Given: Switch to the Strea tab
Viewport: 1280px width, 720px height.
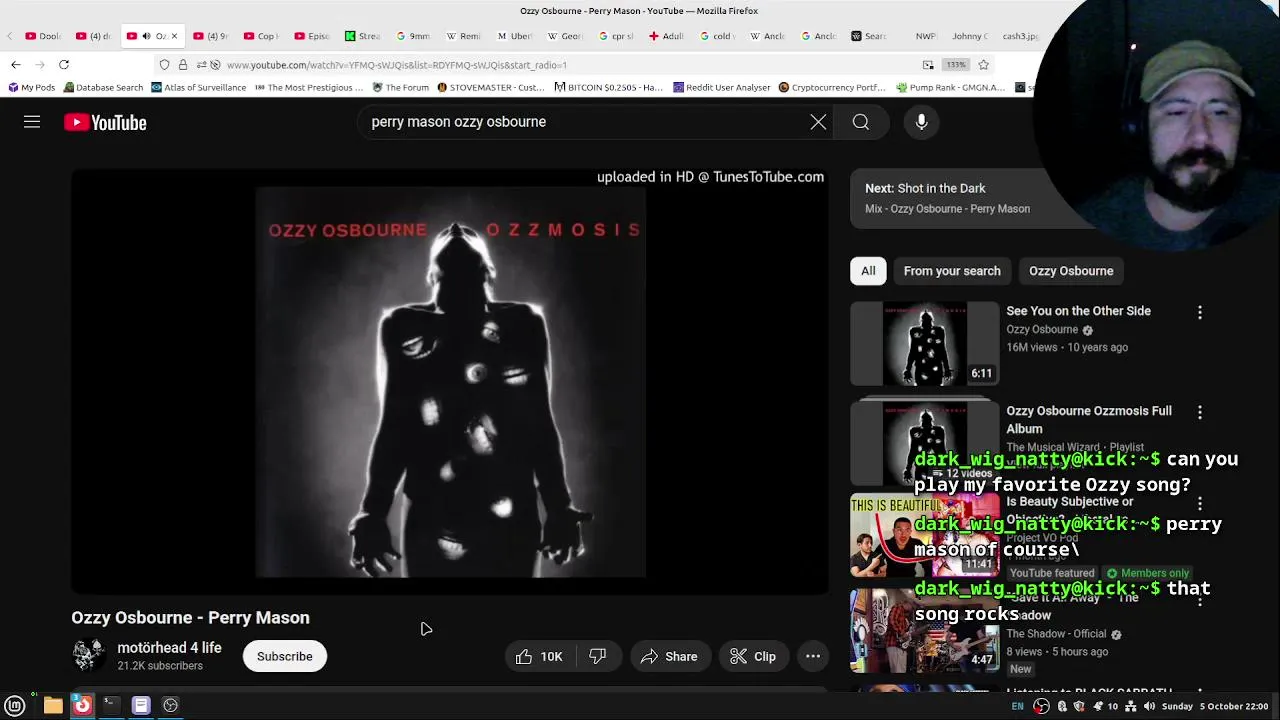Looking at the screenshot, I should pyautogui.click(x=362, y=36).
